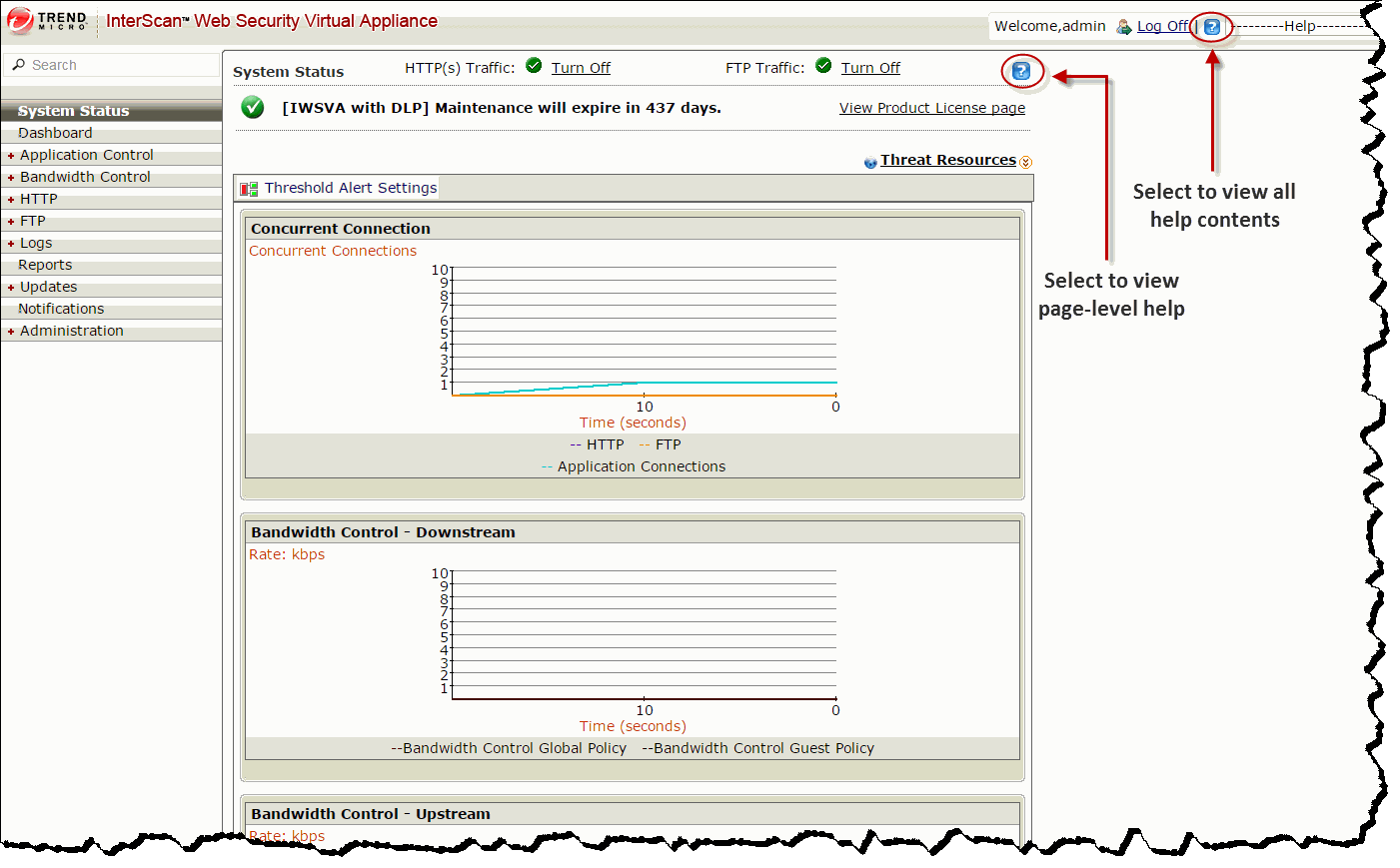Click the green status icon near the maintenance message
This screenshot has width=1400, height=868.
coord(252,107)
